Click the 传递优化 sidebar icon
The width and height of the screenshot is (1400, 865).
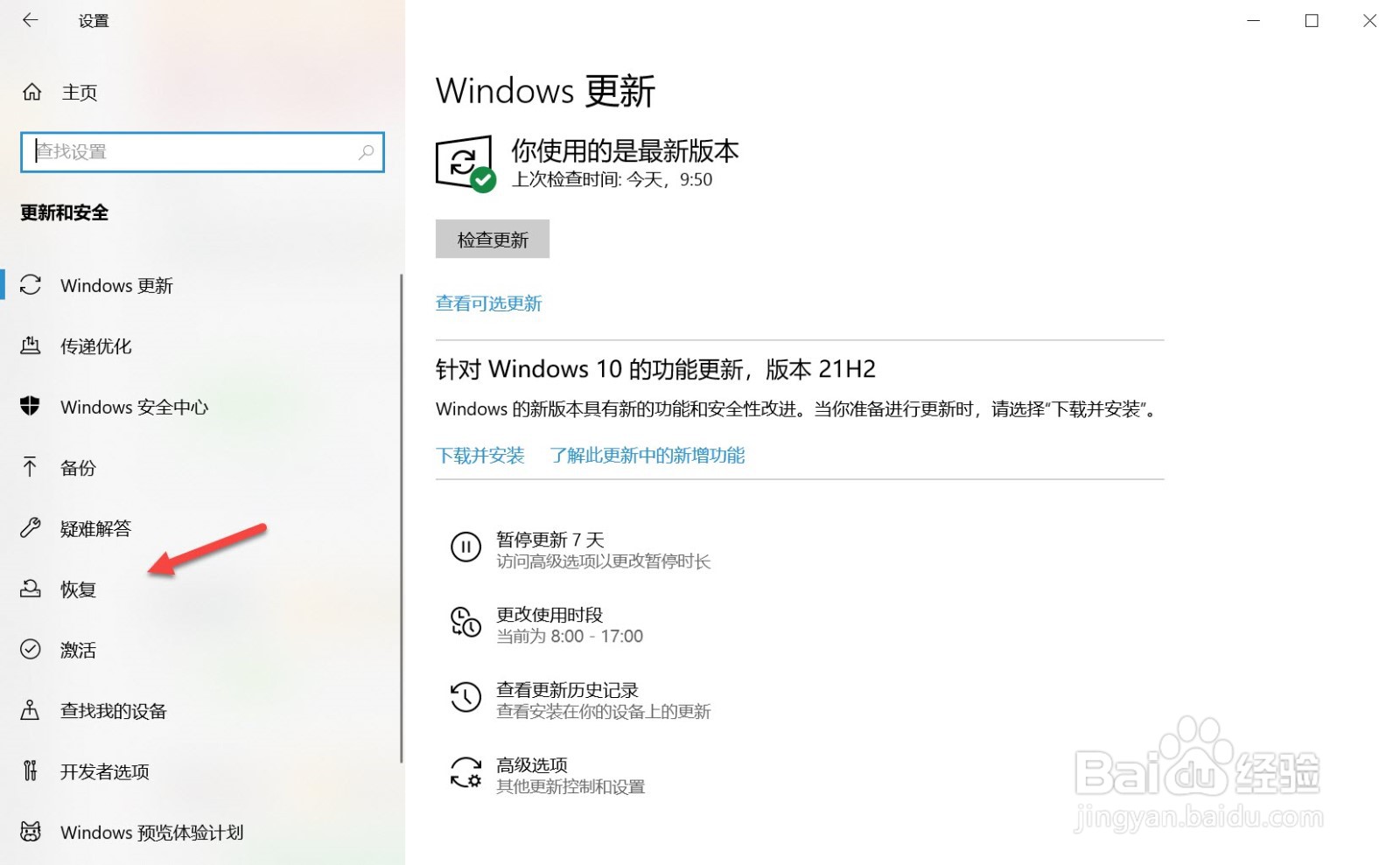(31, 345)
